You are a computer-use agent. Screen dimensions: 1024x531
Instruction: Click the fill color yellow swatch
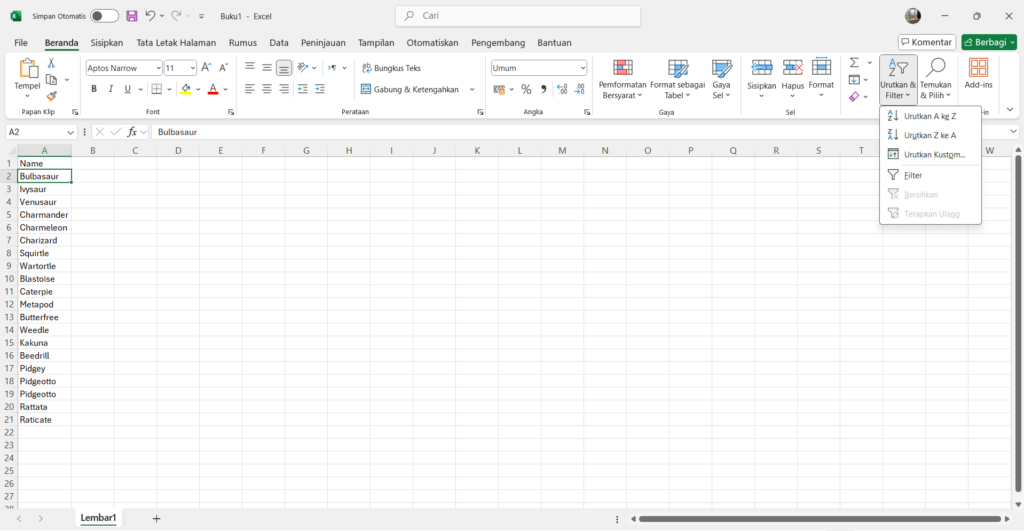coord(186,89)
